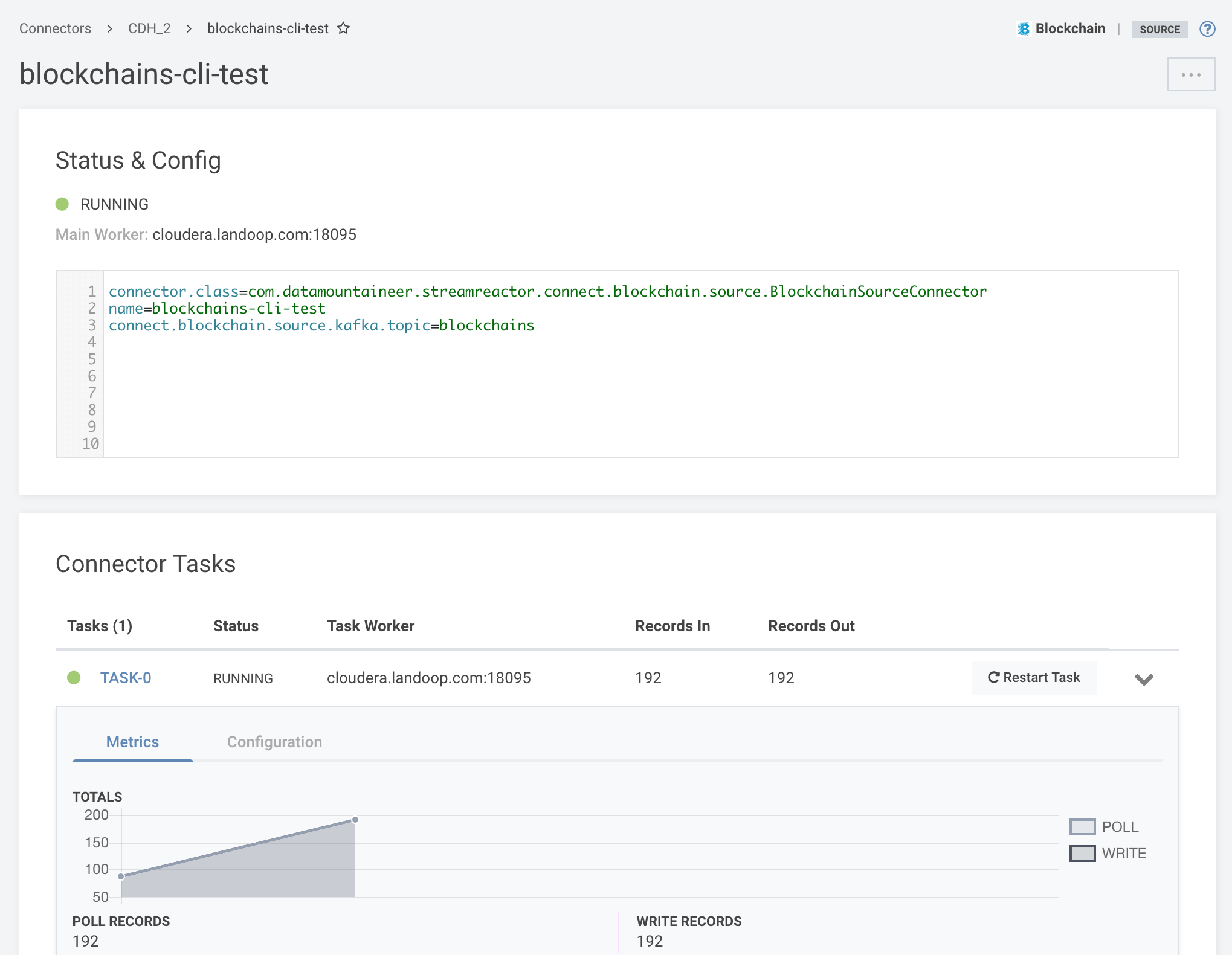Click the chart's starting data point
Viewport: 1232px width, 955px height.
pos(121,876)
